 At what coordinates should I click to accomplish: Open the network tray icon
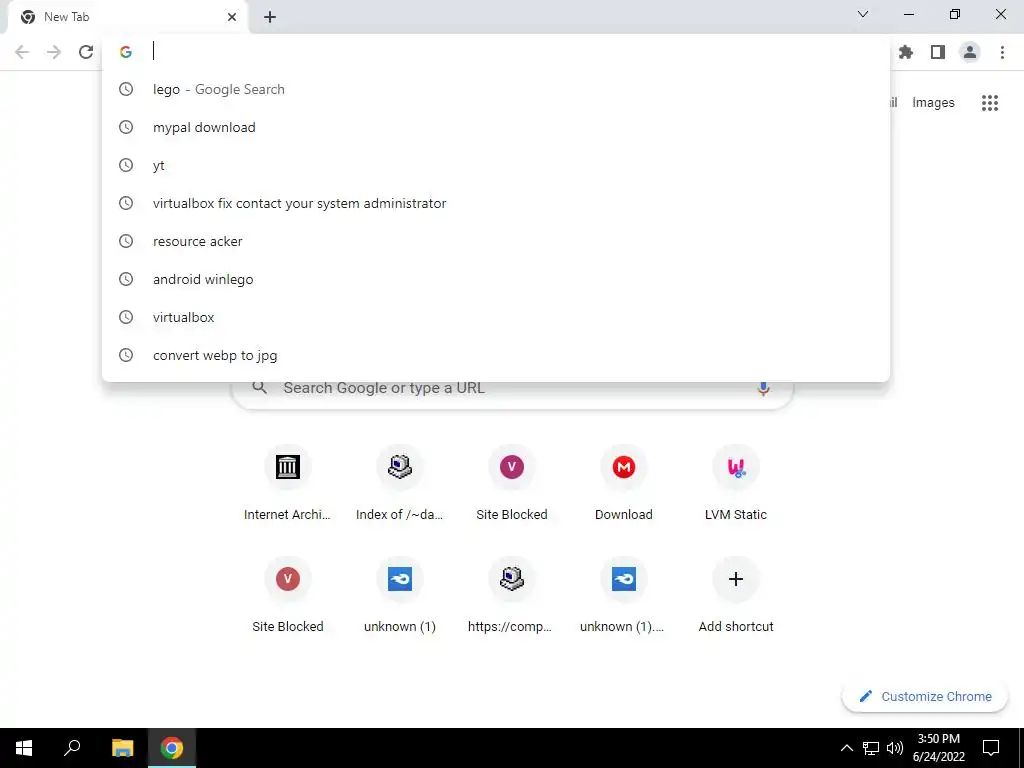click(x=871, y=748)
